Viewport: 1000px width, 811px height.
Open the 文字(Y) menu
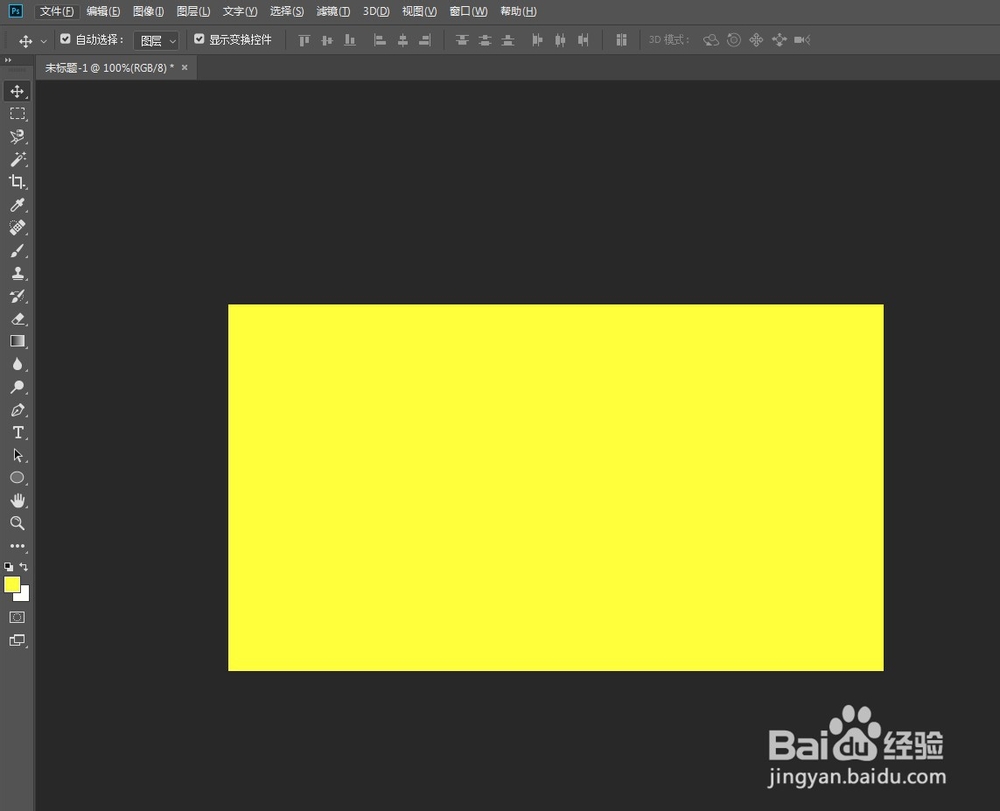240,11
